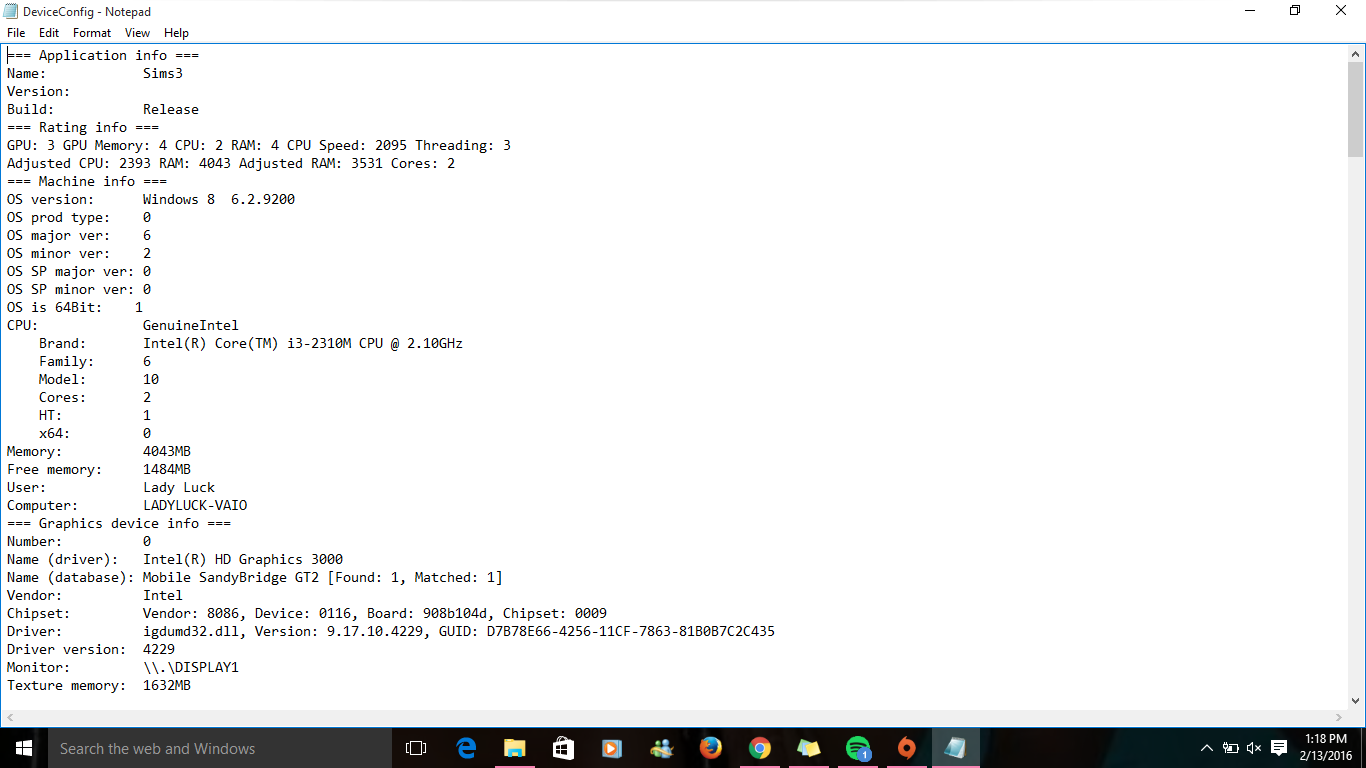Open the File menu in Notepad
The image size is (1366, 768).
click(x=16, y=33)
